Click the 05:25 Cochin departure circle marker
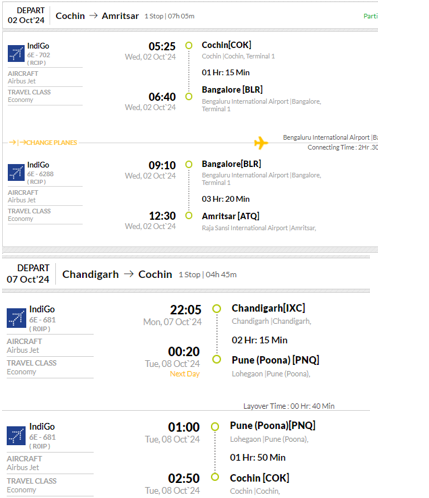The height and width of the screenshot is (498, 429). (x=189, y=45)
